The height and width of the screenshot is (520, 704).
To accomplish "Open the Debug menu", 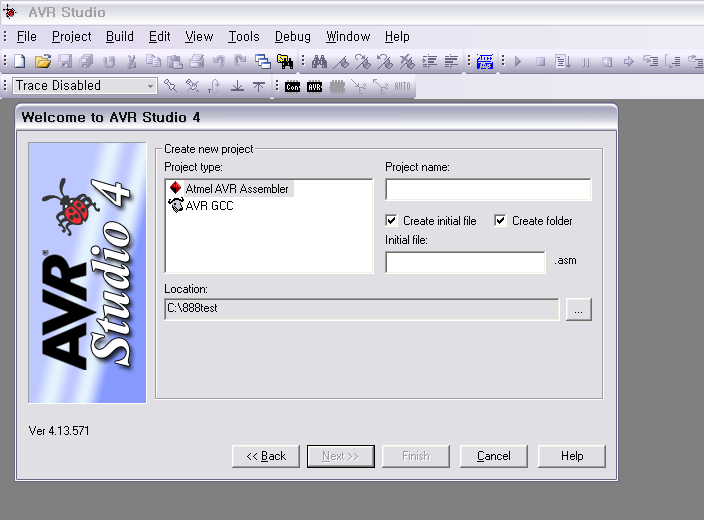I will click(292, 36).
